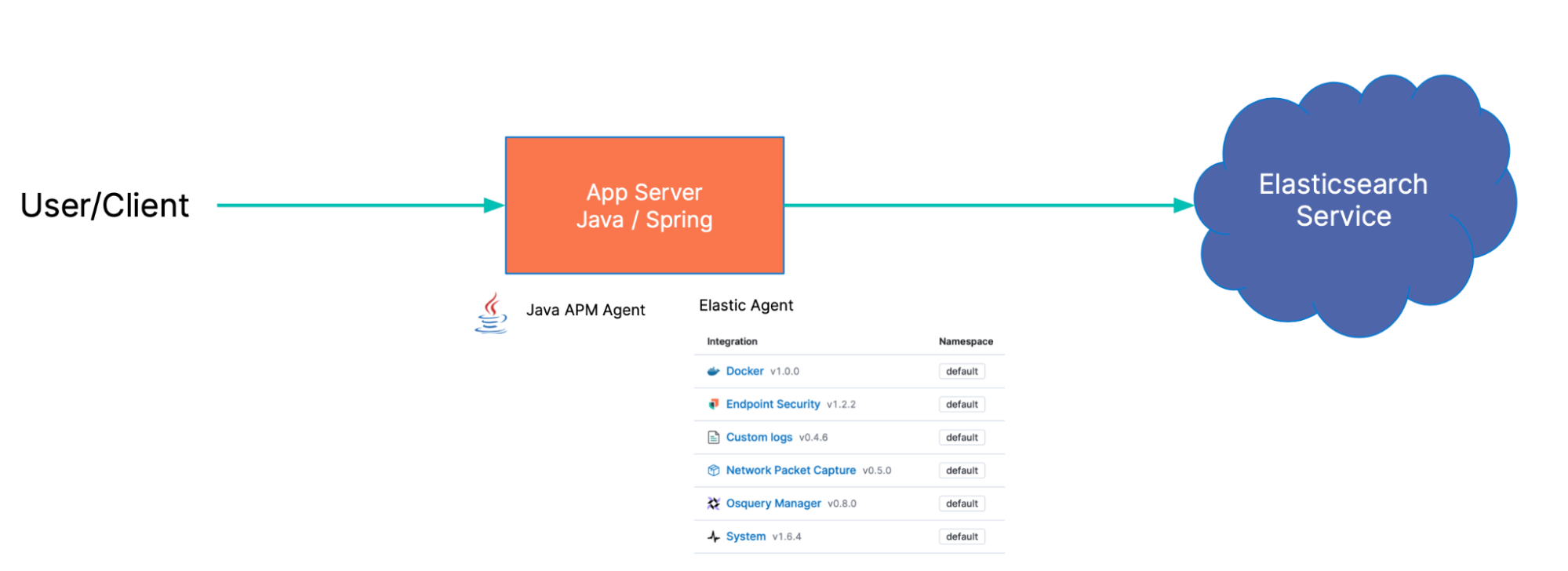Open the Network Packet Capture link
The image size is (1568, 571).
coord(791,470)
